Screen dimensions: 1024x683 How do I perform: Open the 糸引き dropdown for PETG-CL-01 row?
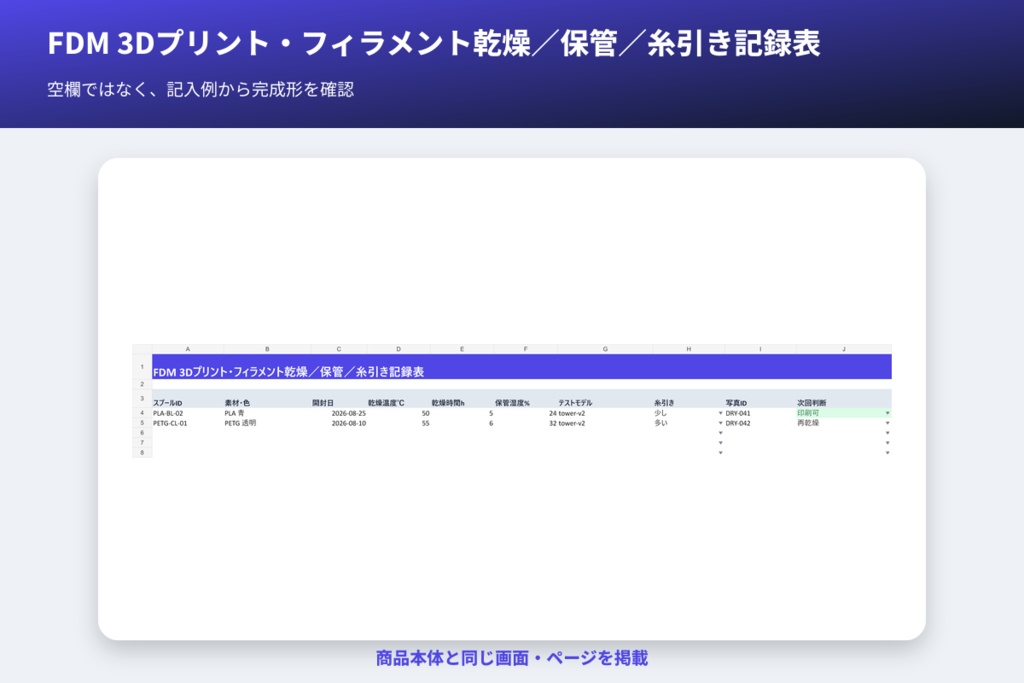click(720, 423)
